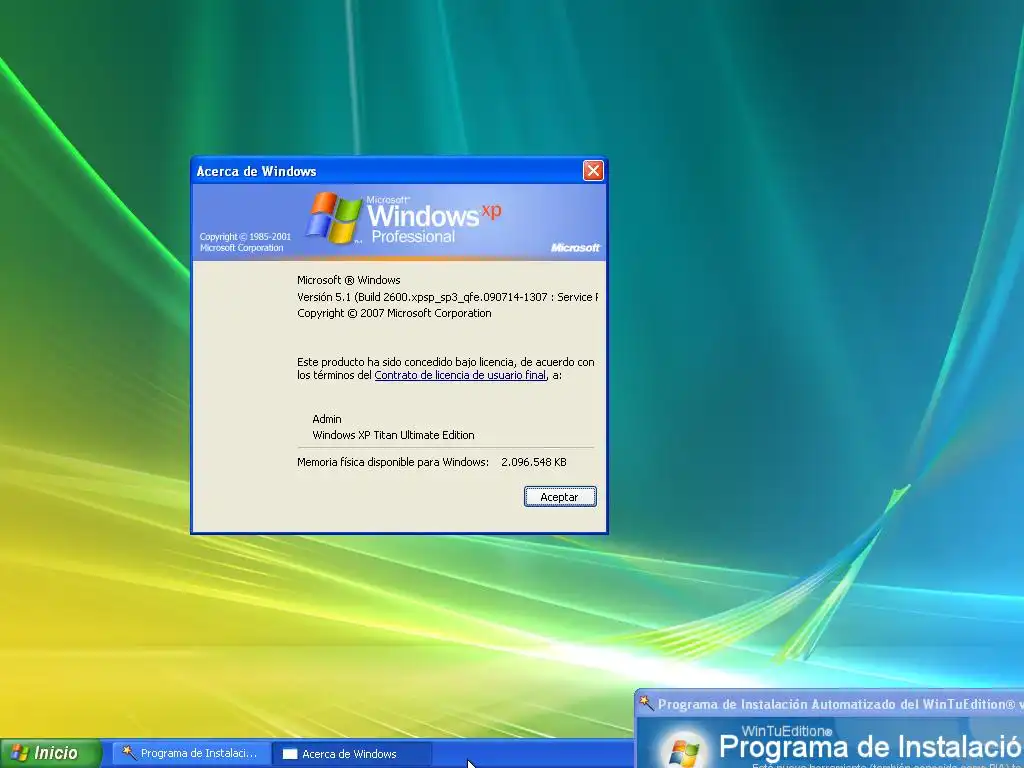The width and height of the screenshot is (1024, 768).
Task: Click the Windows flag logo in installer window
Action: [x=684, y=752]
